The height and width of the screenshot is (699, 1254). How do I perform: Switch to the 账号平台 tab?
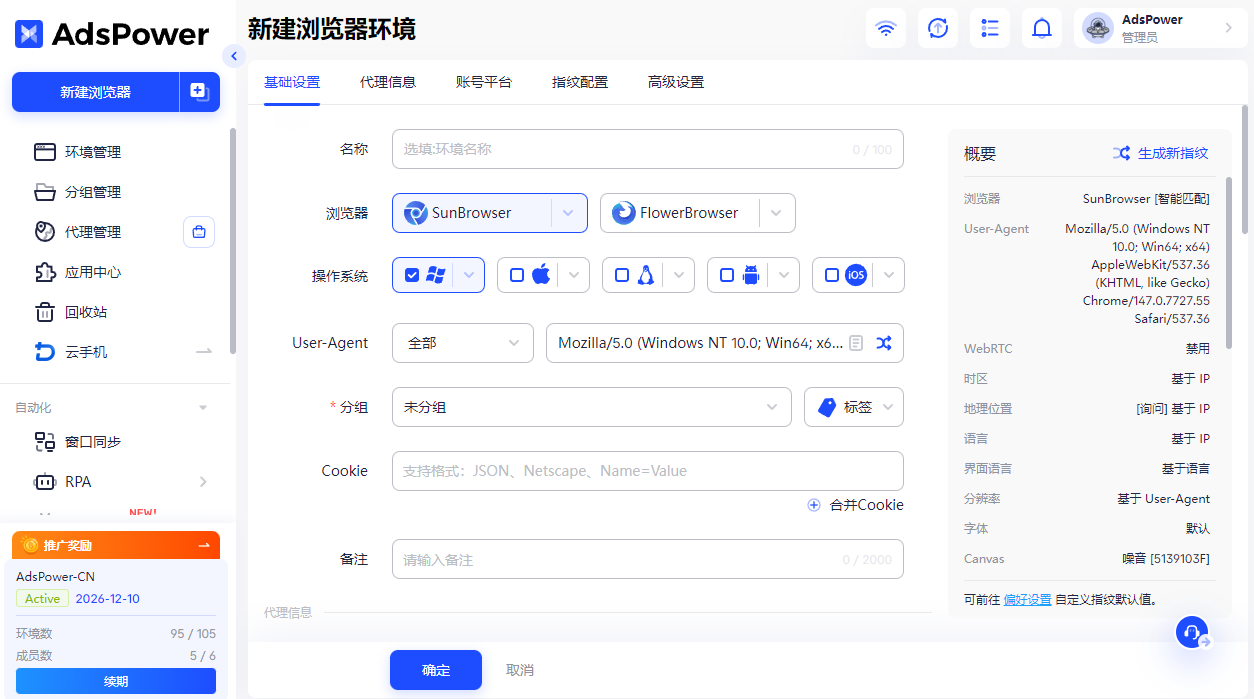484,82
